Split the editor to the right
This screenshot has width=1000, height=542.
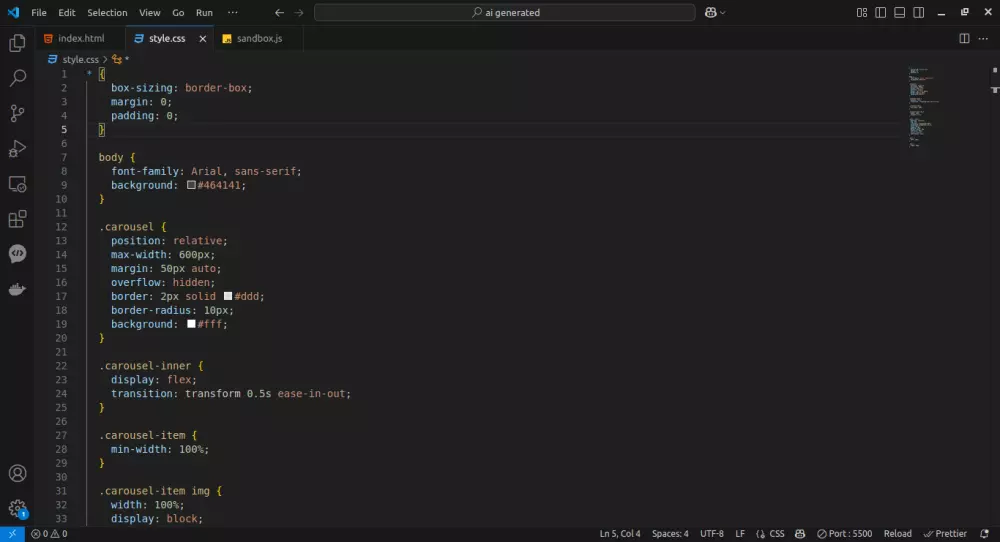click(x=964, y=38)
